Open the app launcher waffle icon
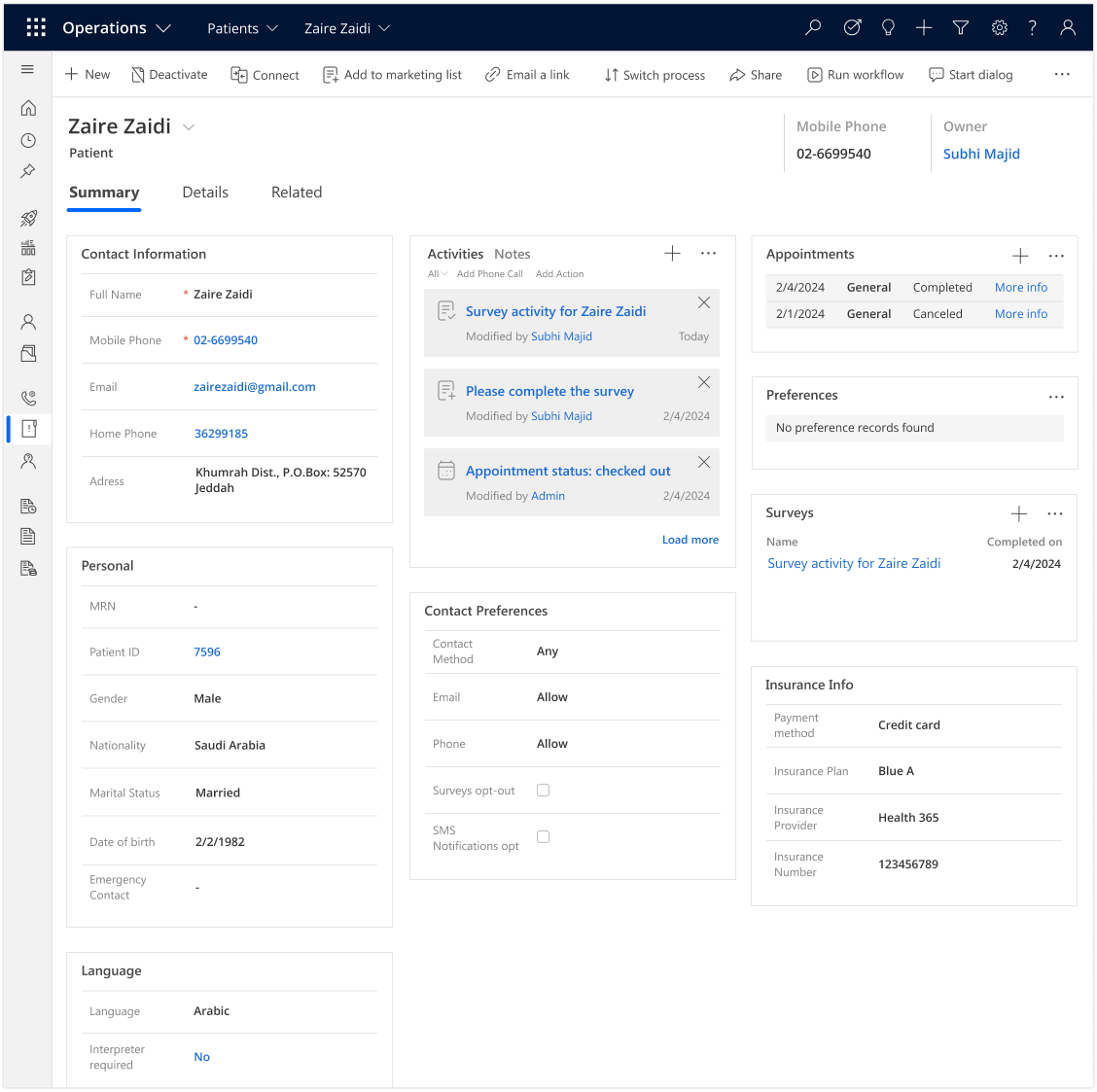This screenshot has height=1092, width=1097. [36, 27]
